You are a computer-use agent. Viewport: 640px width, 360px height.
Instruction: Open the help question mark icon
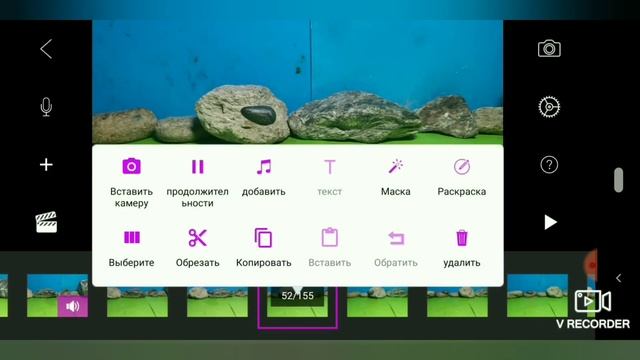point(549,165)
